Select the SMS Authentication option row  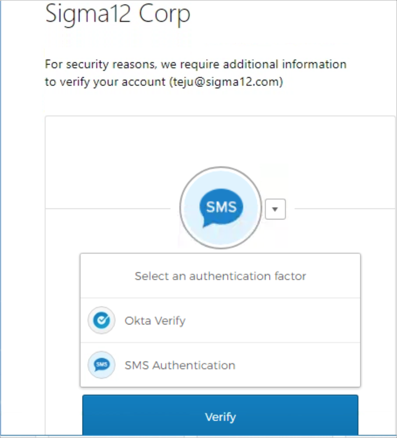220,365
